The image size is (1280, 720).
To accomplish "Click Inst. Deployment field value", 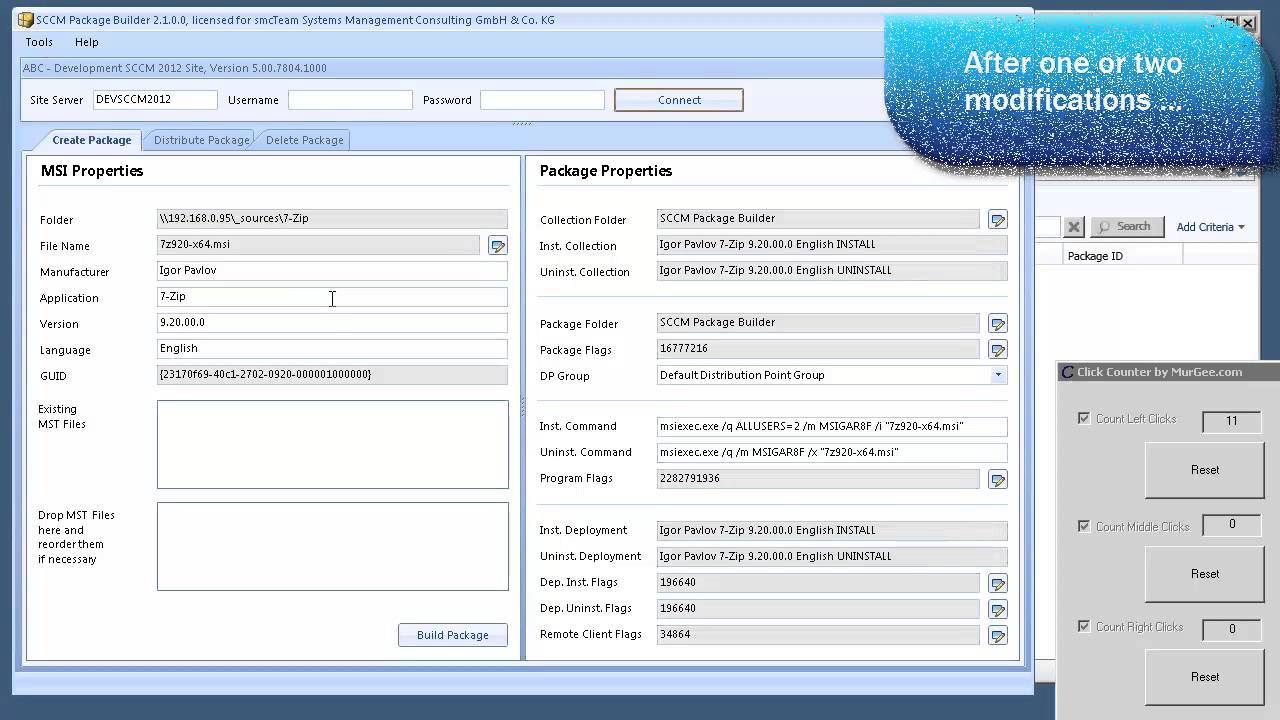I will pyautogui.click(x=832, y=531).
